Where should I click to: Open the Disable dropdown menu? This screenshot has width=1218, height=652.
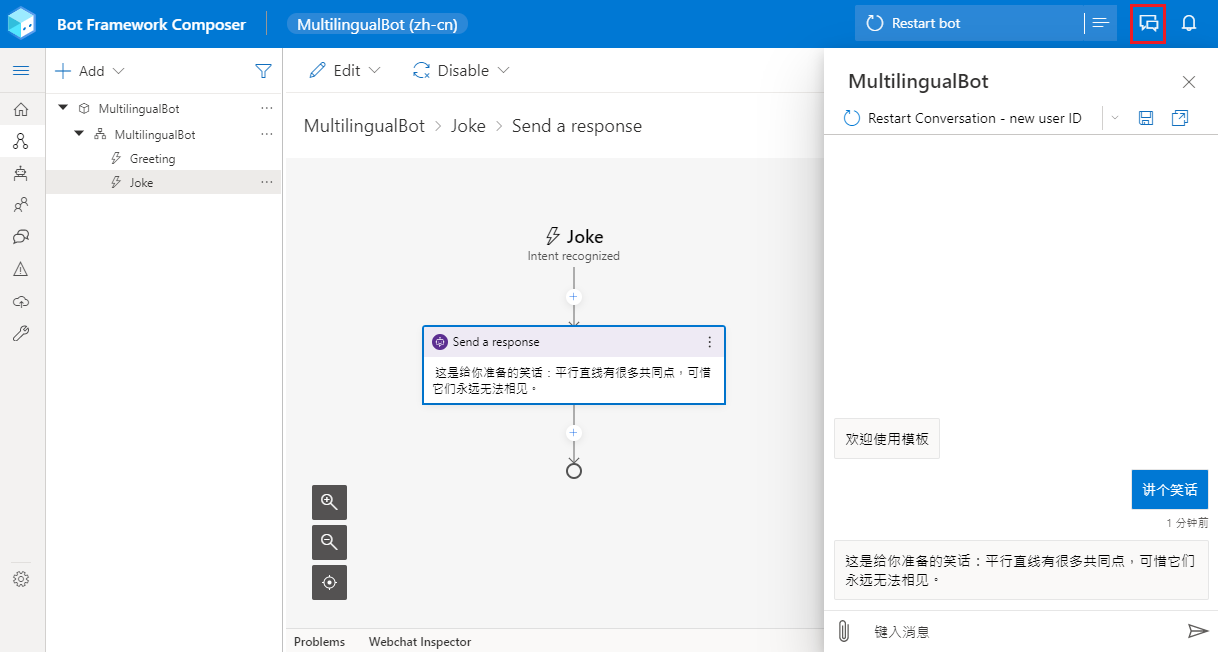point(461,71)
